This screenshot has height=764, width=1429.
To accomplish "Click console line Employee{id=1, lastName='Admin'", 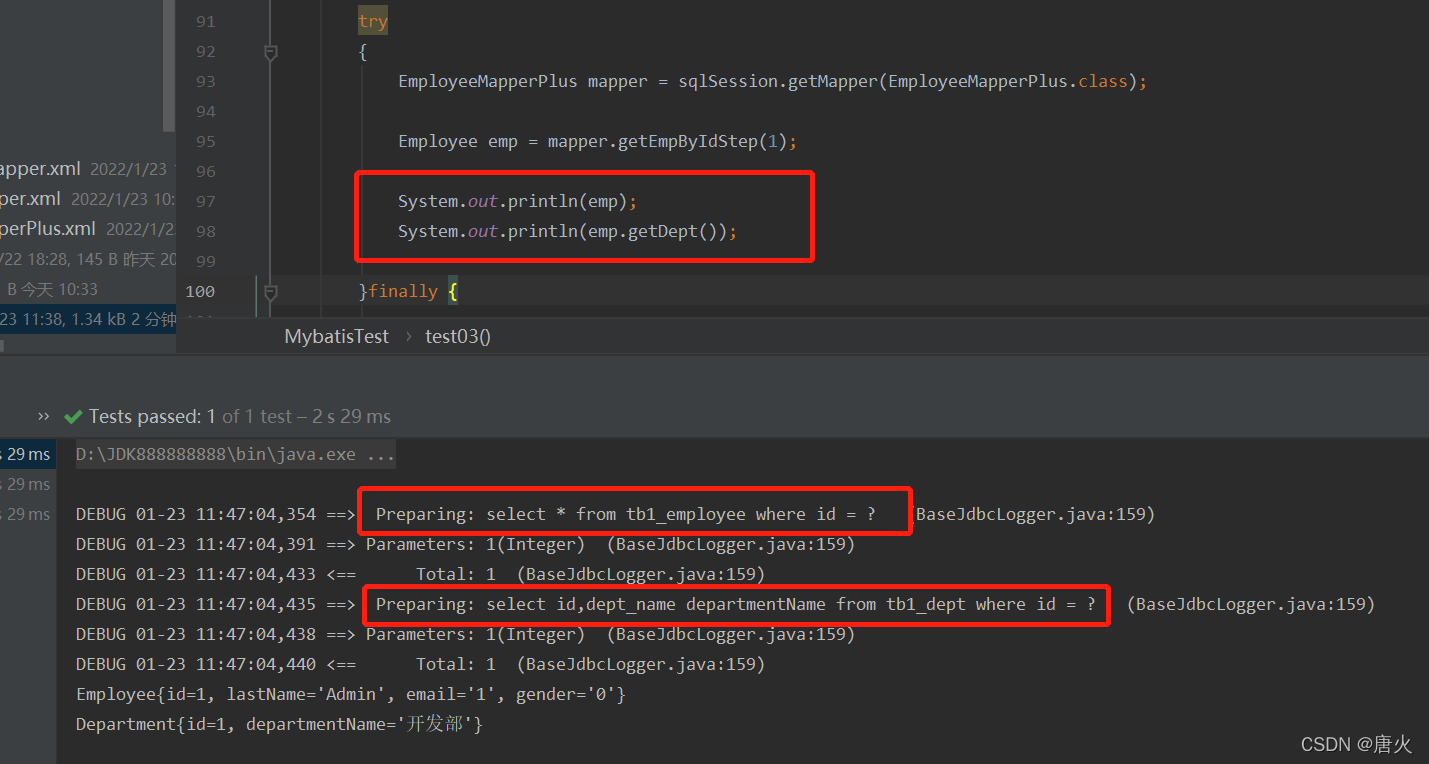I will tap(351, 694).
